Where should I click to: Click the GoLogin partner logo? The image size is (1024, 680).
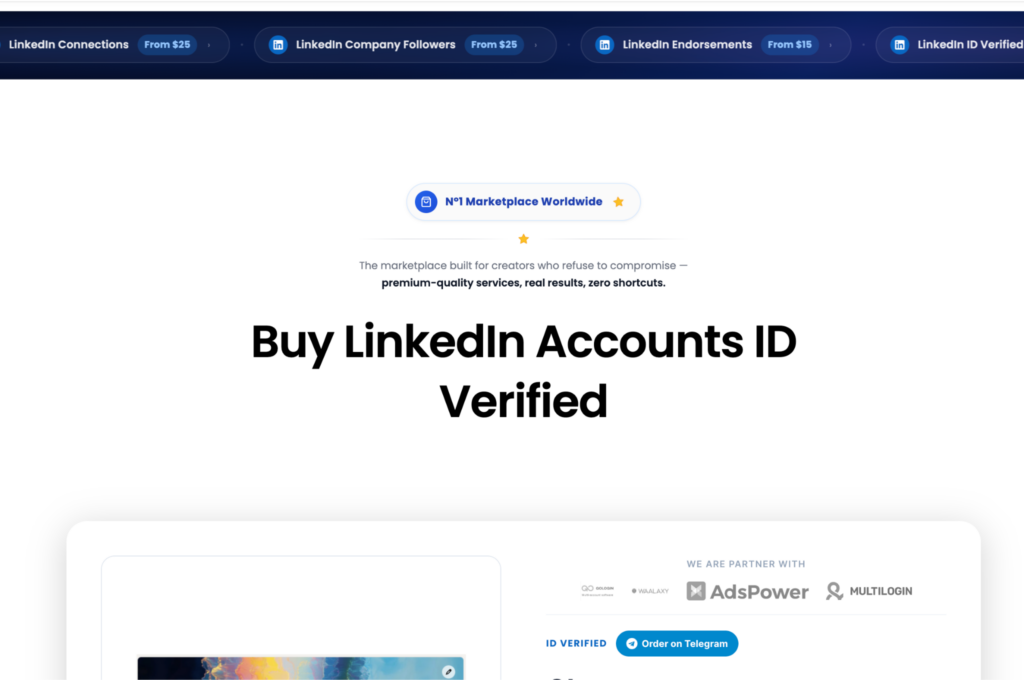[x=597, y=591]
